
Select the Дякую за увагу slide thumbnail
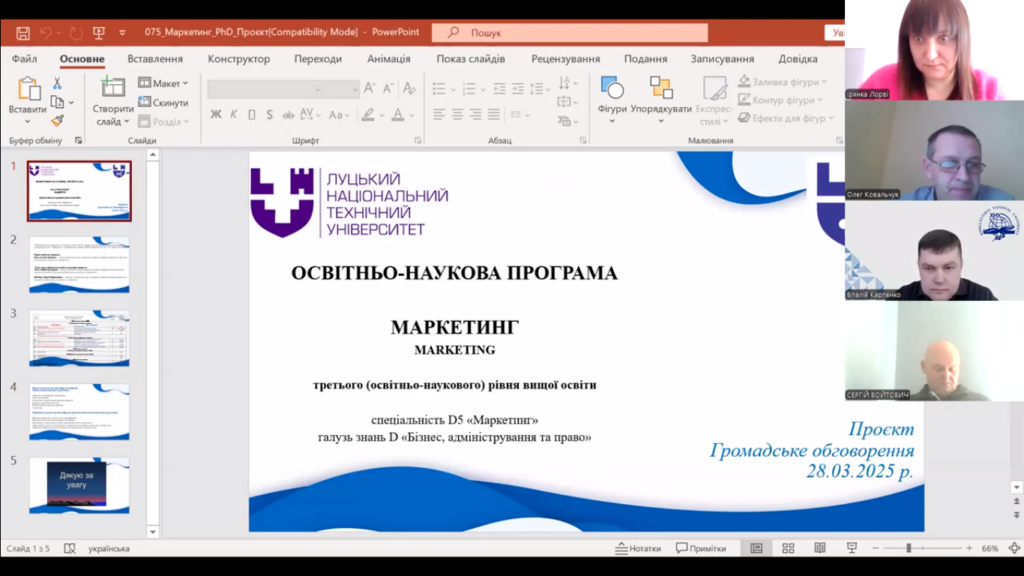click(x=79, y=485)
